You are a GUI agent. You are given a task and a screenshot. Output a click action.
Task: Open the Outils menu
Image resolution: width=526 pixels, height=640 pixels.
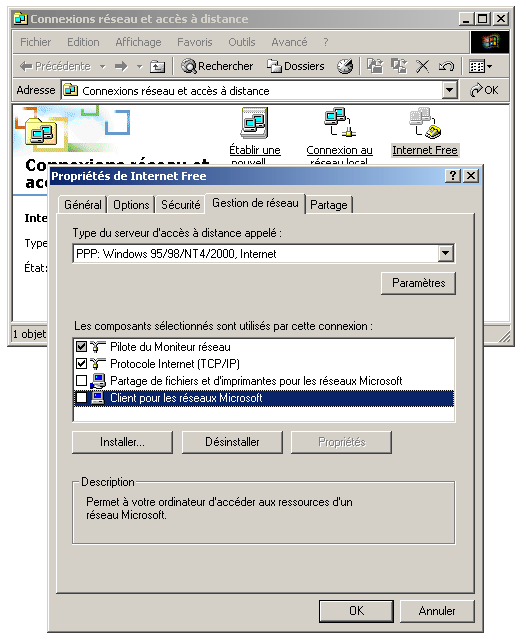[242, 42]
